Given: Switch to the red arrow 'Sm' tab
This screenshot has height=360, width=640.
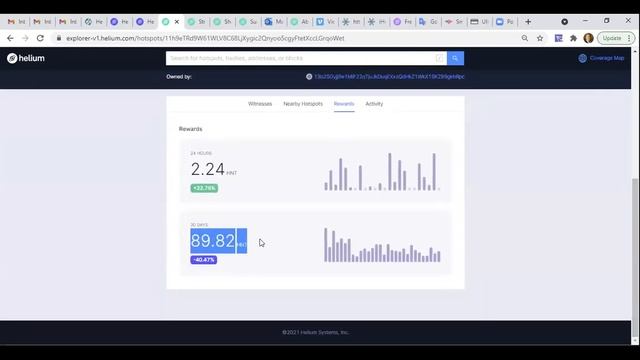Looking at the screenshot, I should [x=454, y=22].
